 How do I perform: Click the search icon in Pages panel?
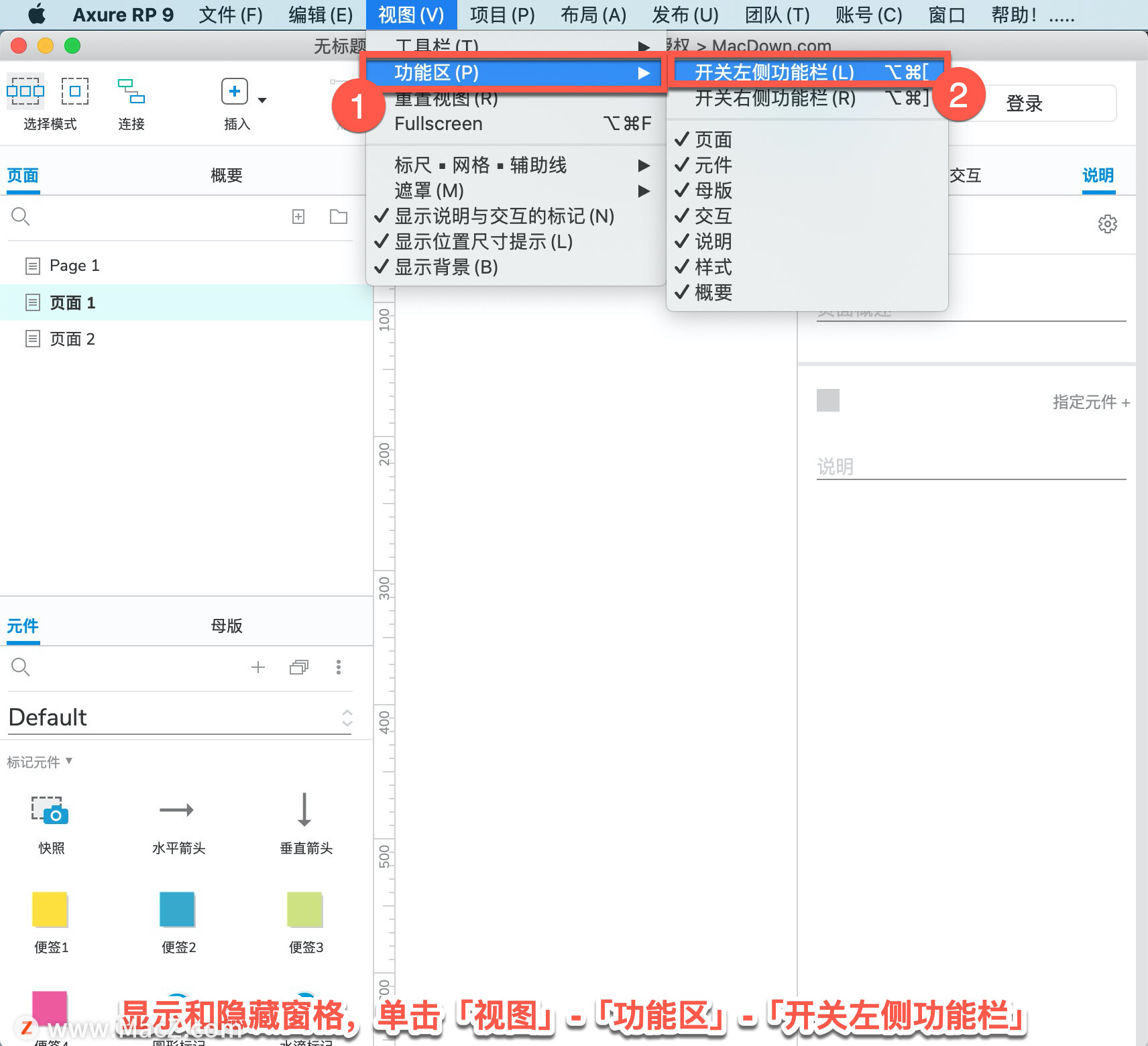click(x=21, y=217)
